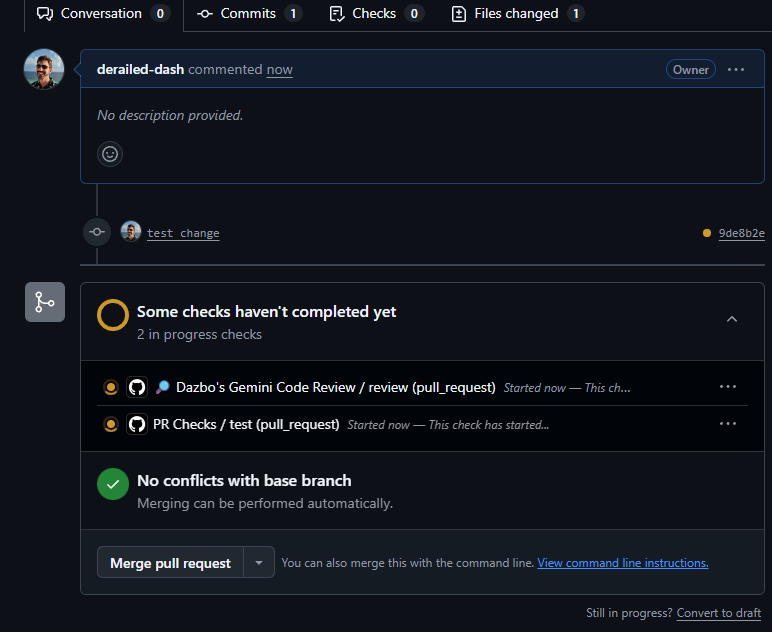
Task: Click 'No conflicts with base branch' heading
Action: pyautogui.click(x=244, y=481)
